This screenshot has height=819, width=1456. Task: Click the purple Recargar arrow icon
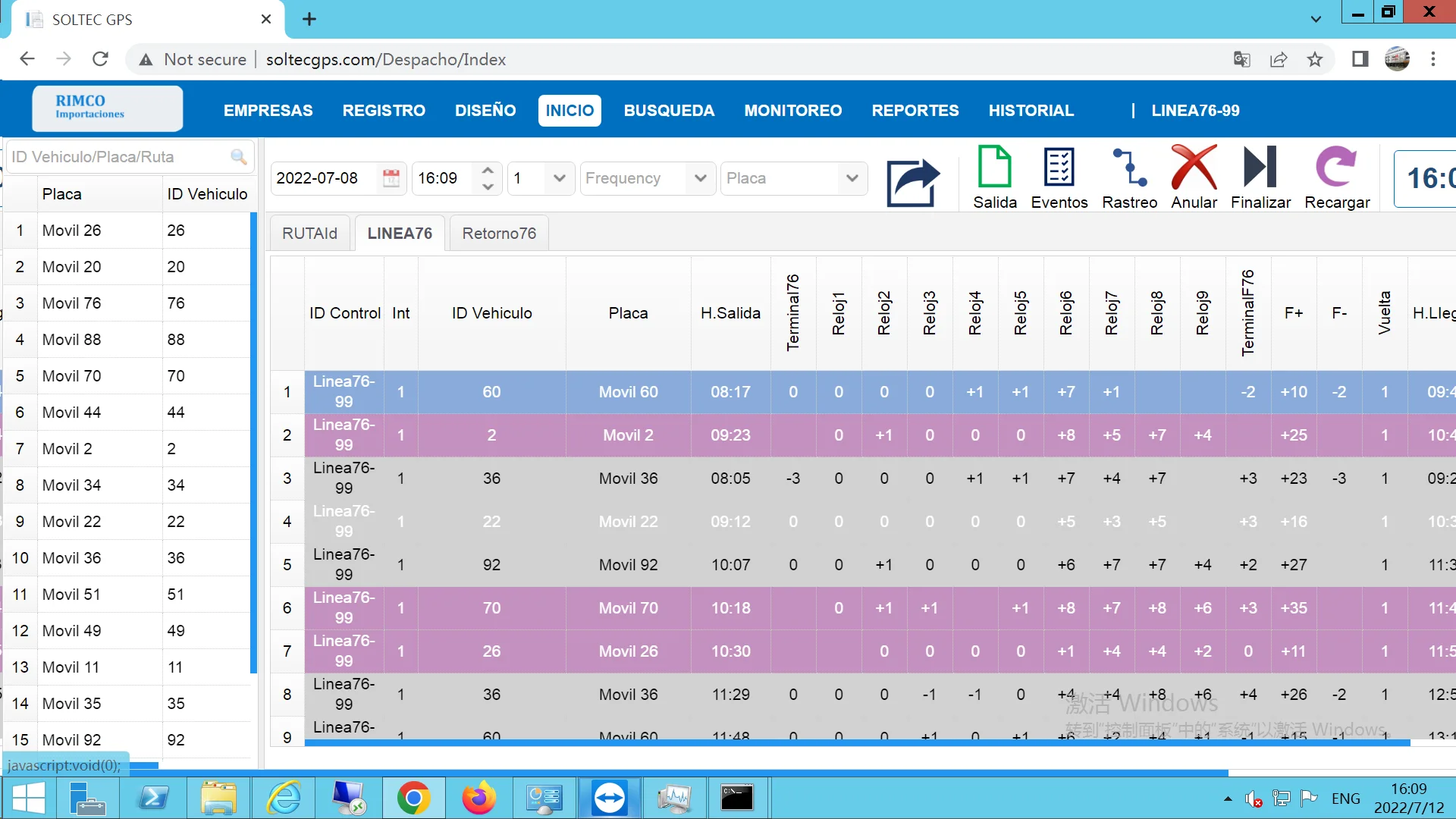(1336, 167)
